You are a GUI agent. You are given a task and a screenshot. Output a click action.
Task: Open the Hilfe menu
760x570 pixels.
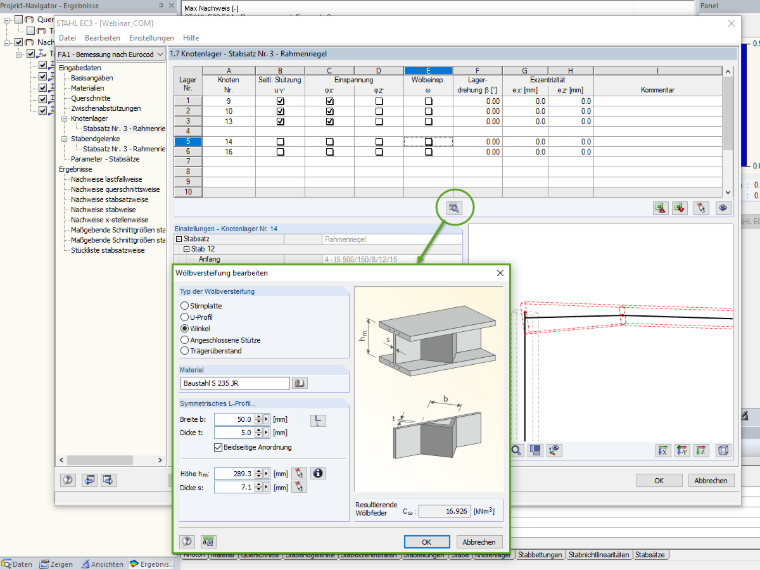click(191, 38)
